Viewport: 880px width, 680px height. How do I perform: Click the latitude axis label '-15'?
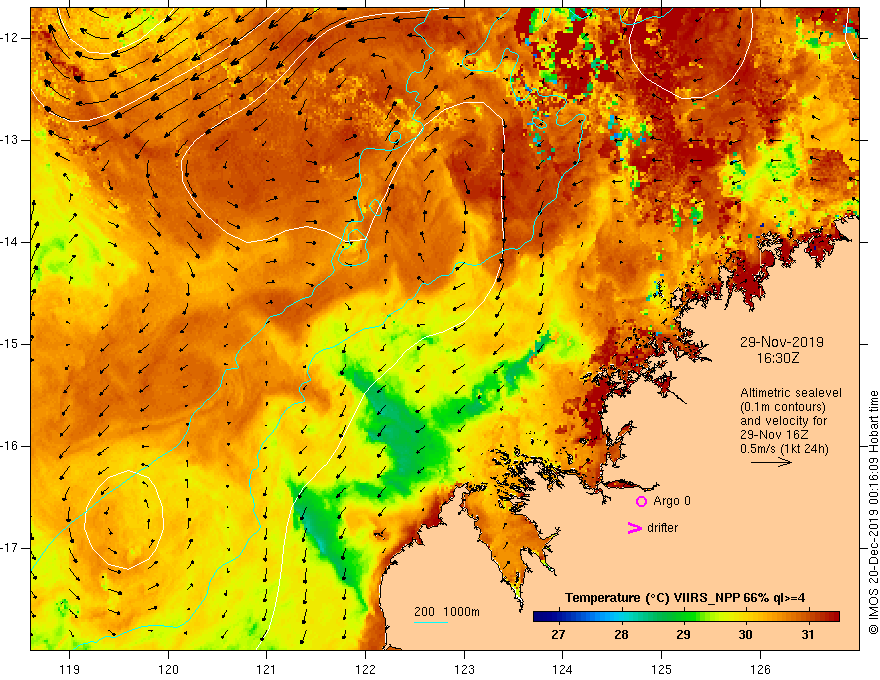[10, 344]
